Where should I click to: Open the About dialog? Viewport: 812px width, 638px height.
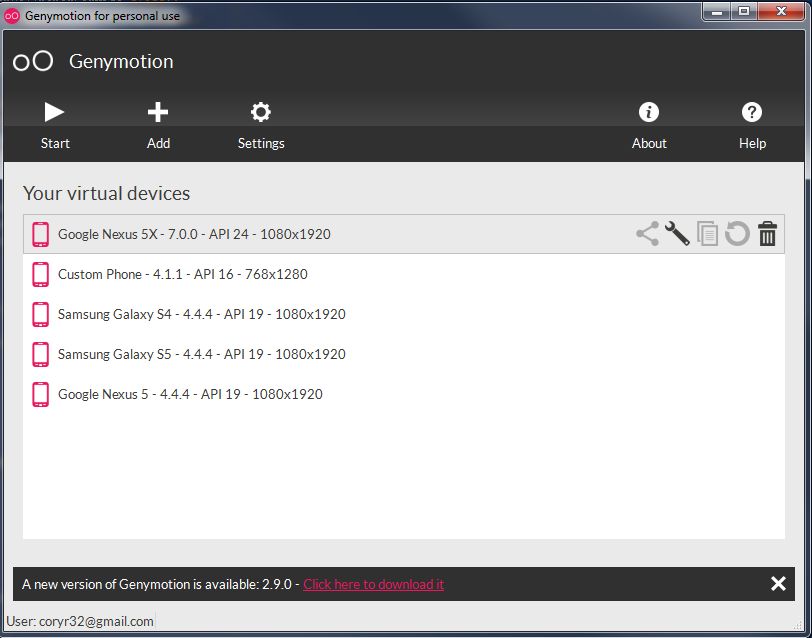(649, 126)
